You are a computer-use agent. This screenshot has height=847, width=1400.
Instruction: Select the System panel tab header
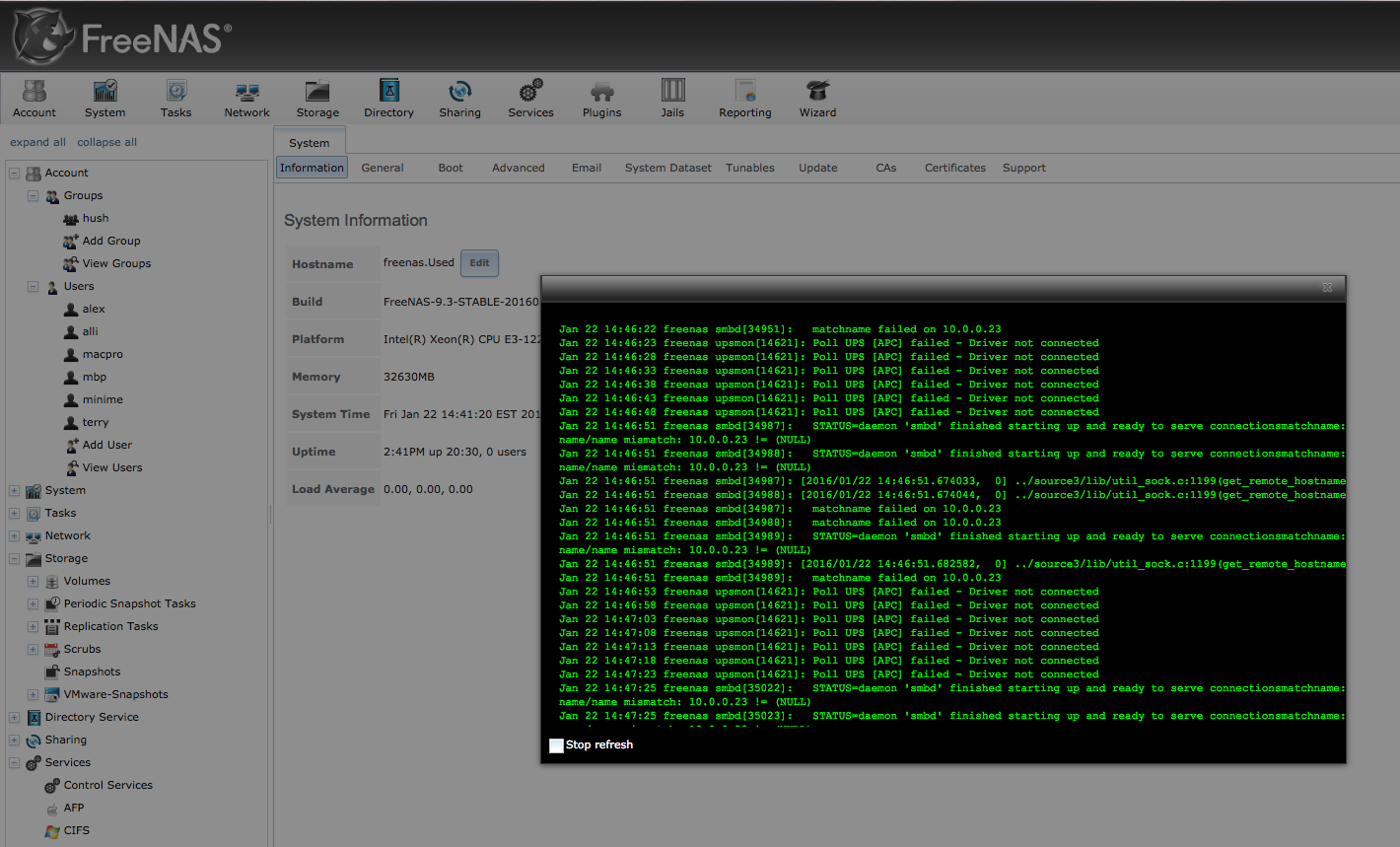(310, 142)
